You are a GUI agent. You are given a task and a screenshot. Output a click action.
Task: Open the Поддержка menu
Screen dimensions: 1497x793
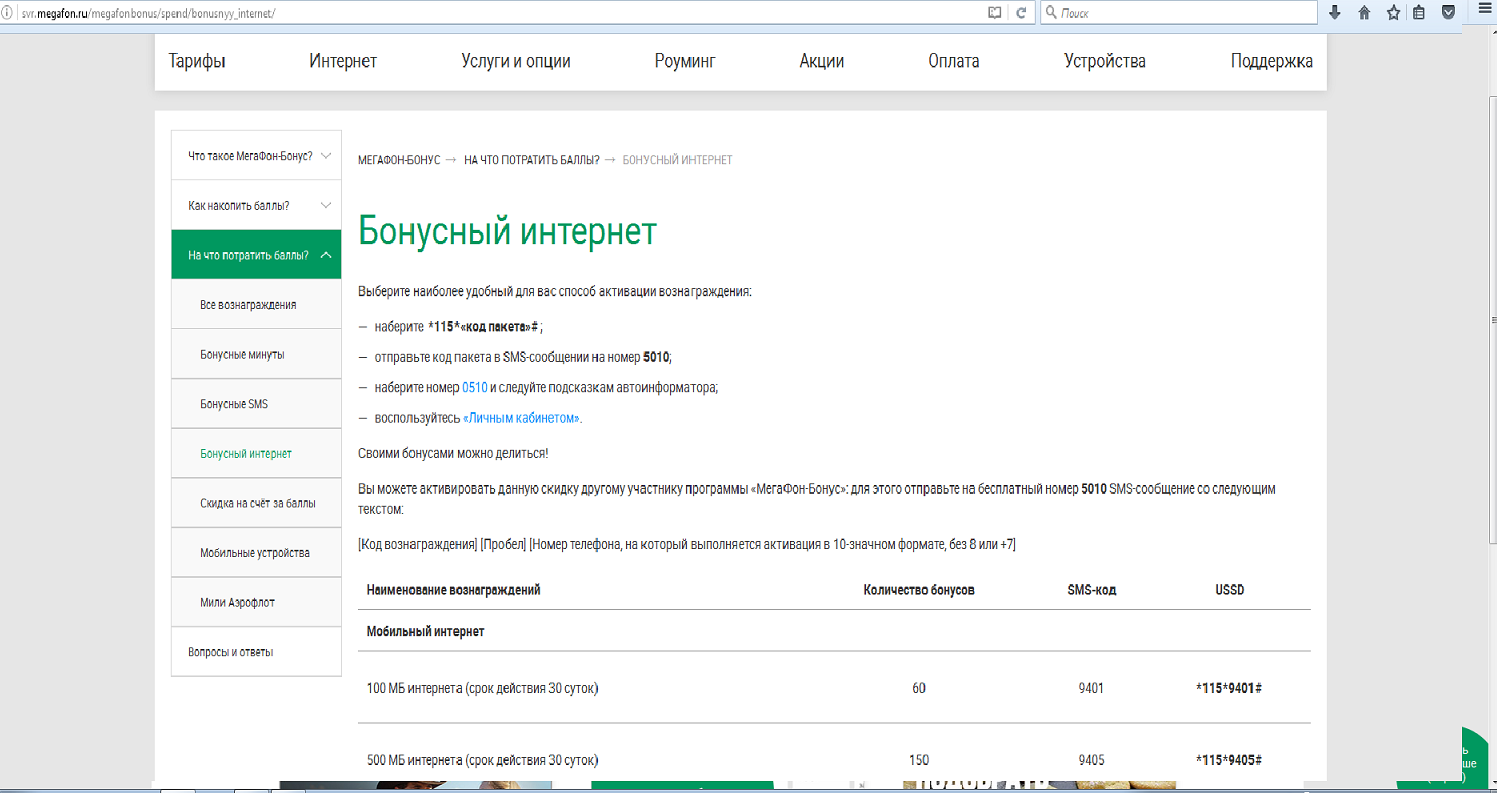point(1272,61)
